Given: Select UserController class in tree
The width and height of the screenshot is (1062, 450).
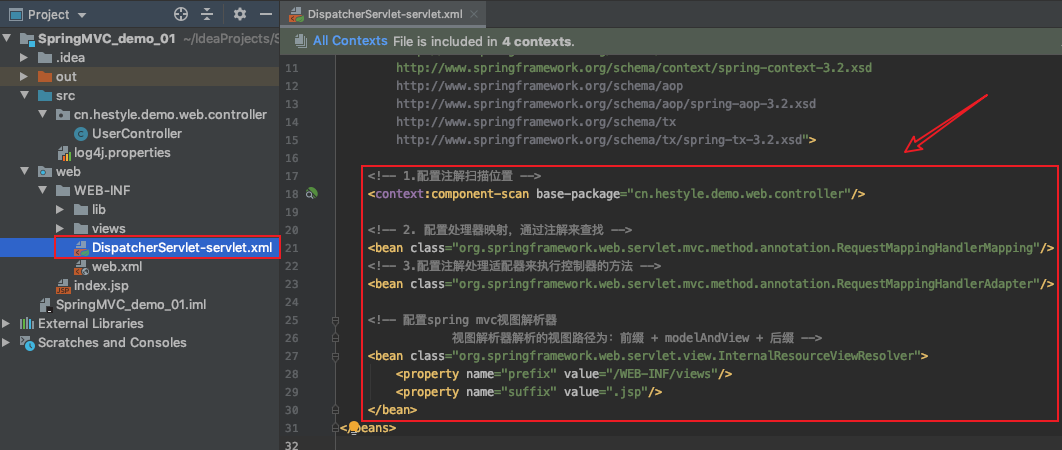Looking at the screenshot, I should pos(137,134).
